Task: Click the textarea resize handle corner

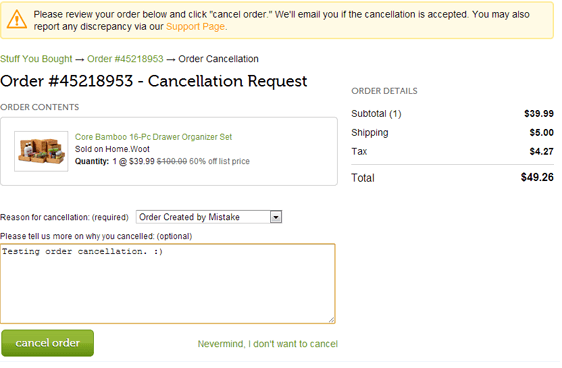Action: pyautogui.click(x=332, y=320)
